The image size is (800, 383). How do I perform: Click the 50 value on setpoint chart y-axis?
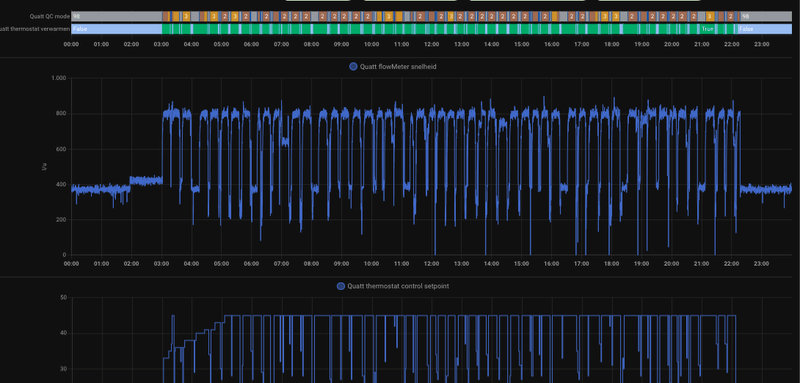click(64, 297)
